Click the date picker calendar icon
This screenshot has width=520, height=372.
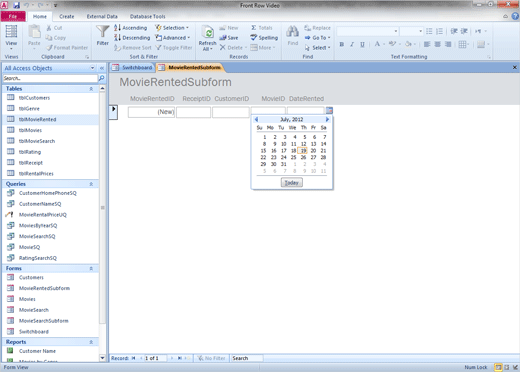coord(329,110)
